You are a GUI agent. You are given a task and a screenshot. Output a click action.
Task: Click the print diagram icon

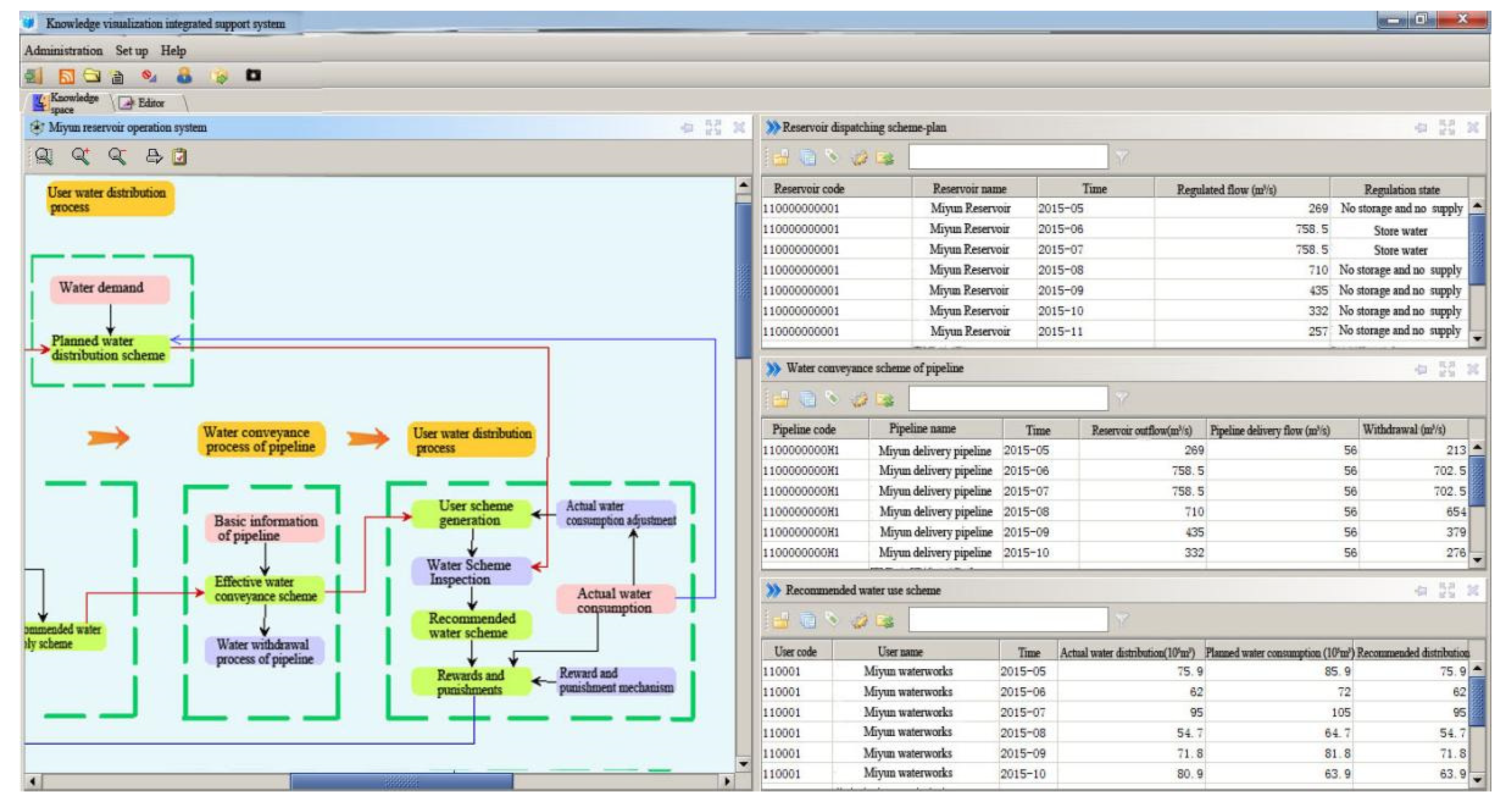click(154, 156)
